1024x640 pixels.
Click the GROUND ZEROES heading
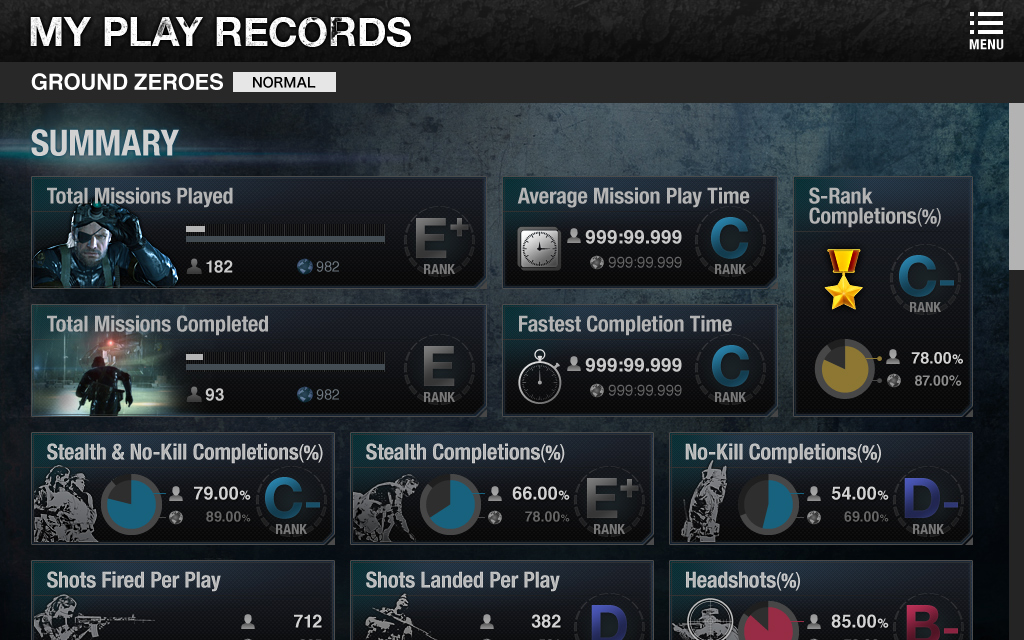click(x=127, y=82)
